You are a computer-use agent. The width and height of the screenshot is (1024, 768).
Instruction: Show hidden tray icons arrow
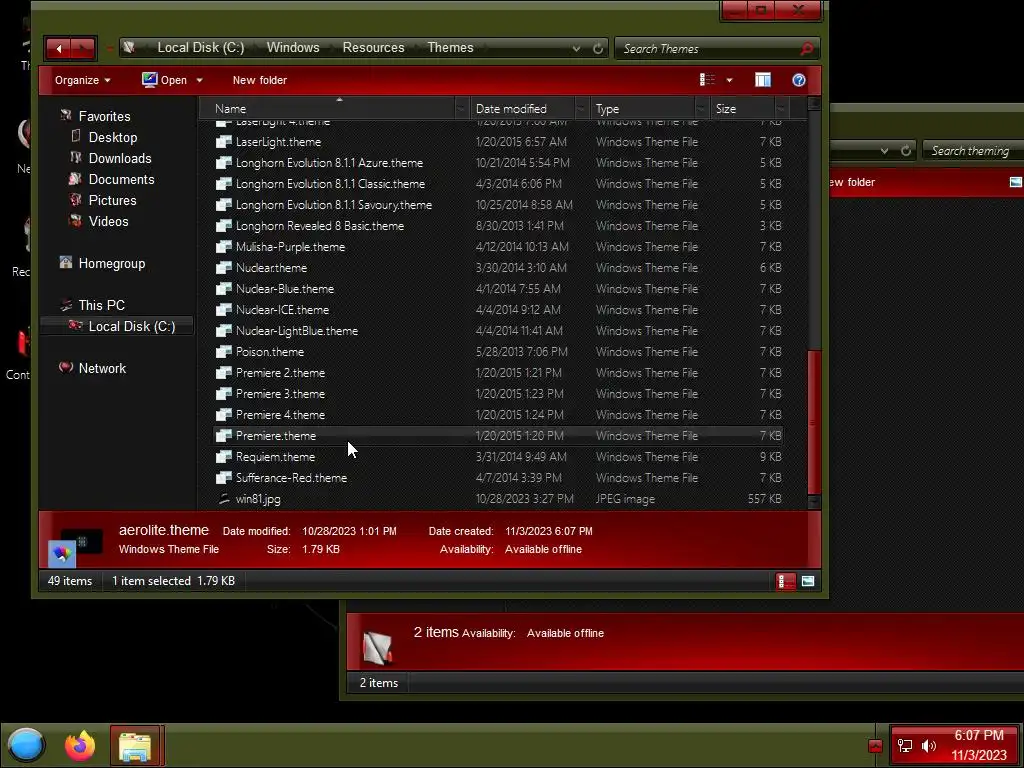point(875,746)
